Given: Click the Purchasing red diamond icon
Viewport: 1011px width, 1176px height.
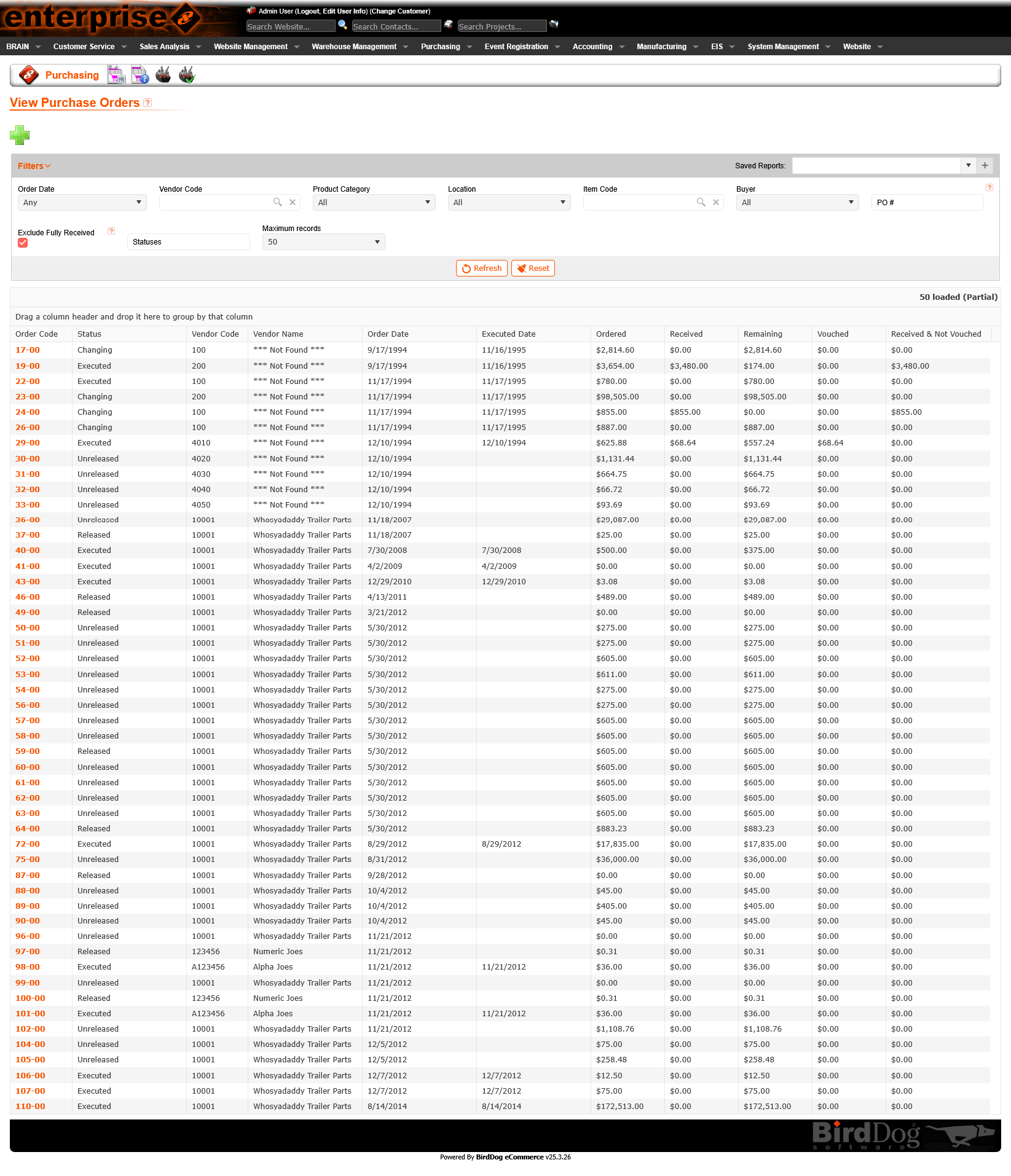Looking at the screenshot, I should [x=28, y=74].
